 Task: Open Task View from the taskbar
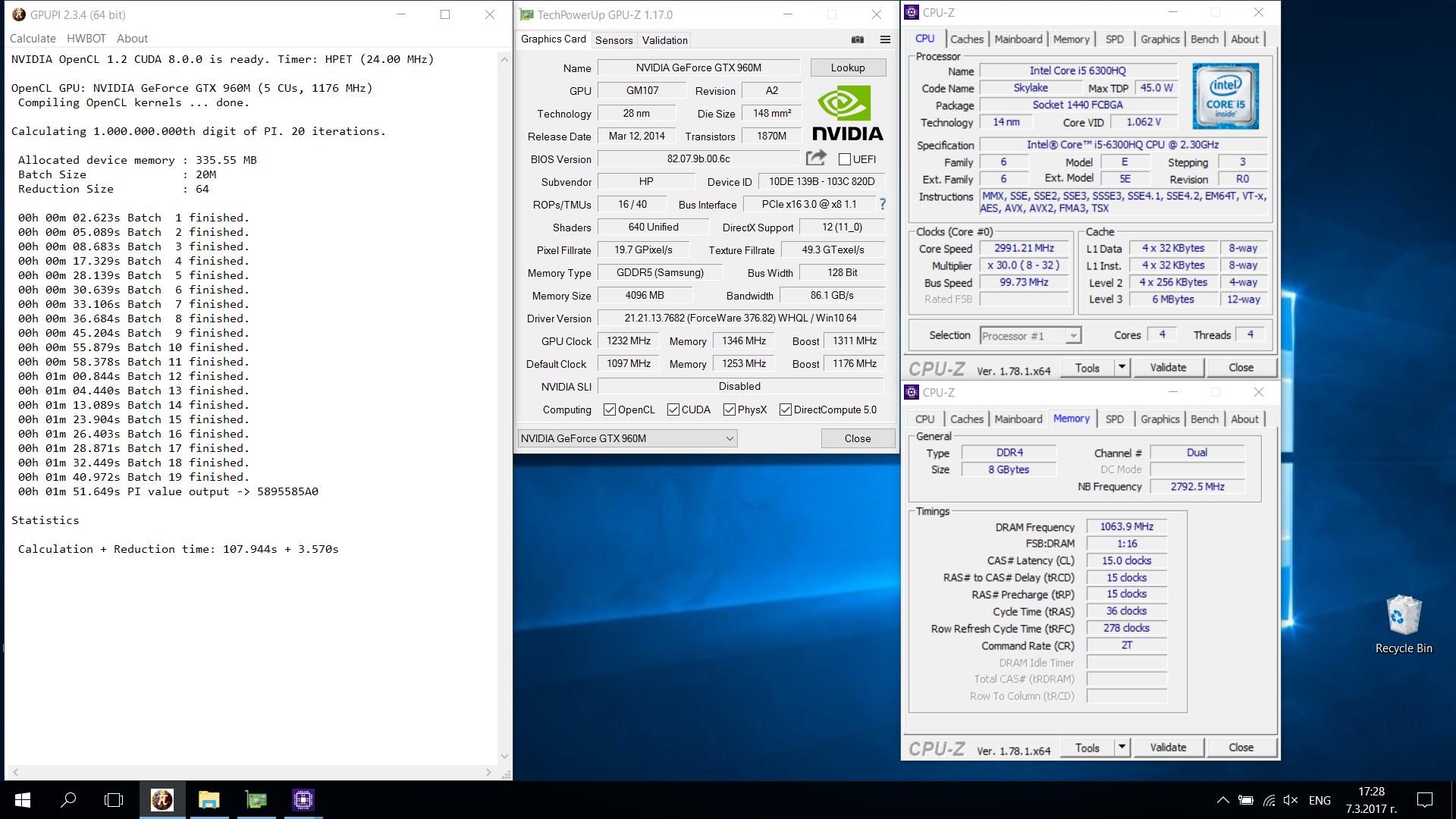point(114,800)
